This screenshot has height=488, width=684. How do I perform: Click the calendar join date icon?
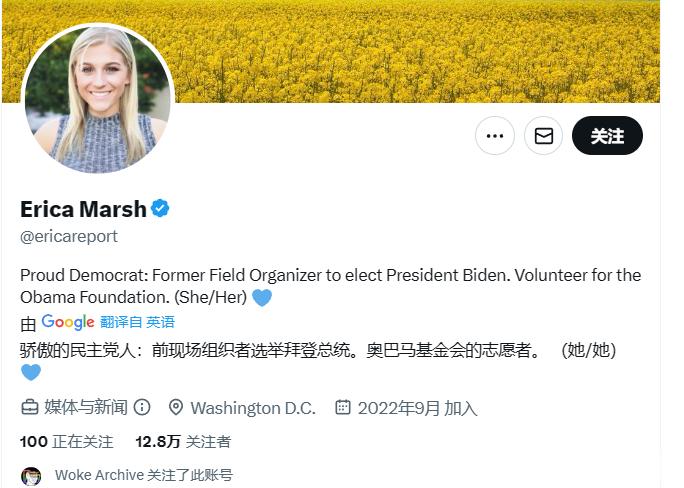tap(342, 407)
